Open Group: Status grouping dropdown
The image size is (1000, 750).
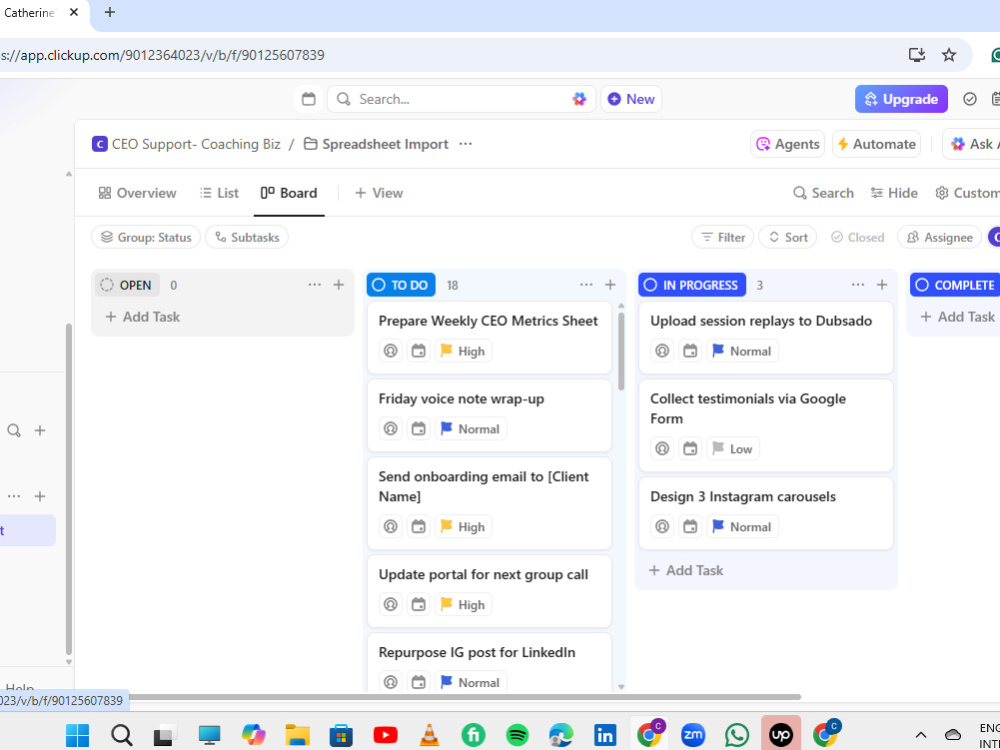pyautogui.click(x=146, y=237)
